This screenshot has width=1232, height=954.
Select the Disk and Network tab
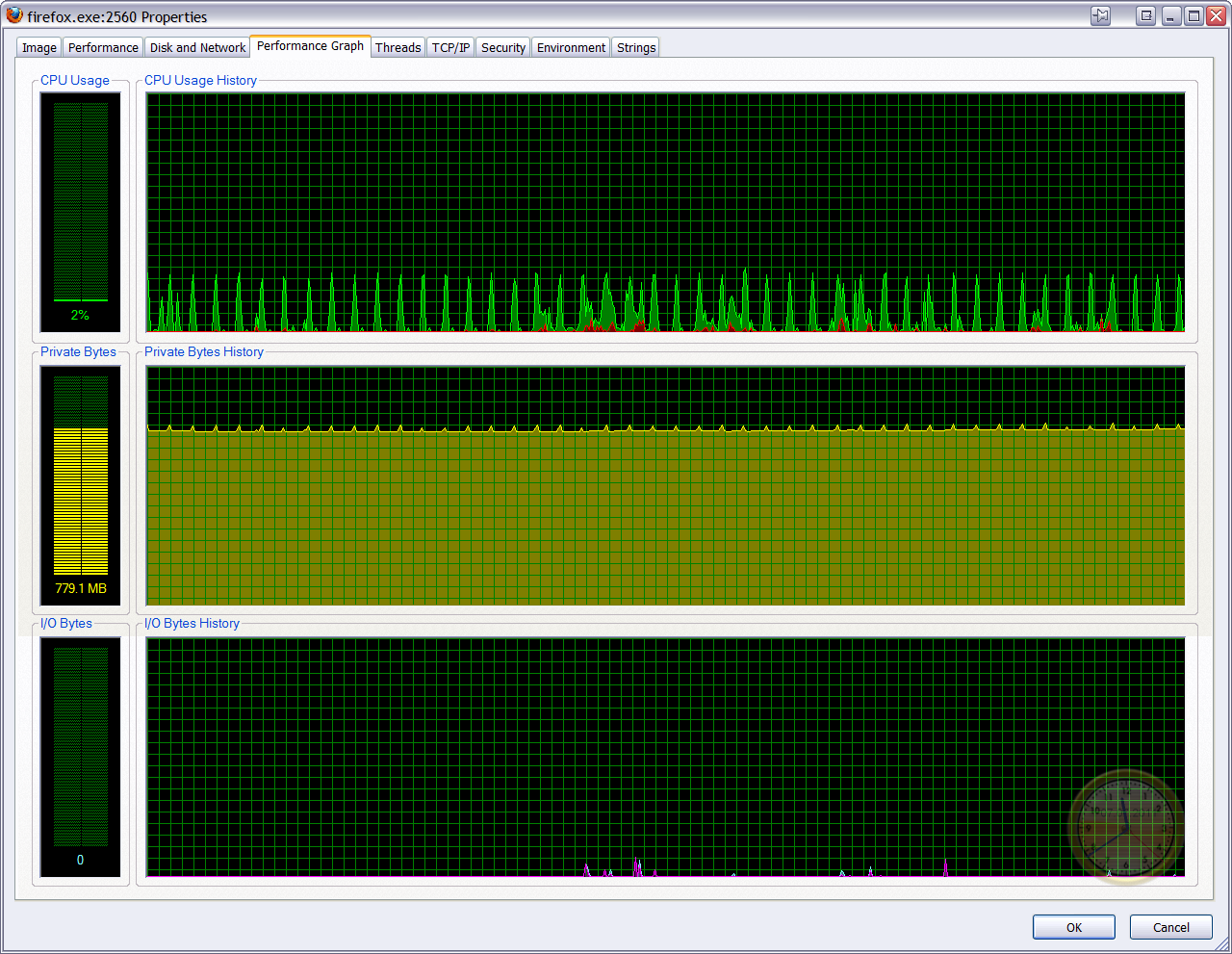pos(197,47)
